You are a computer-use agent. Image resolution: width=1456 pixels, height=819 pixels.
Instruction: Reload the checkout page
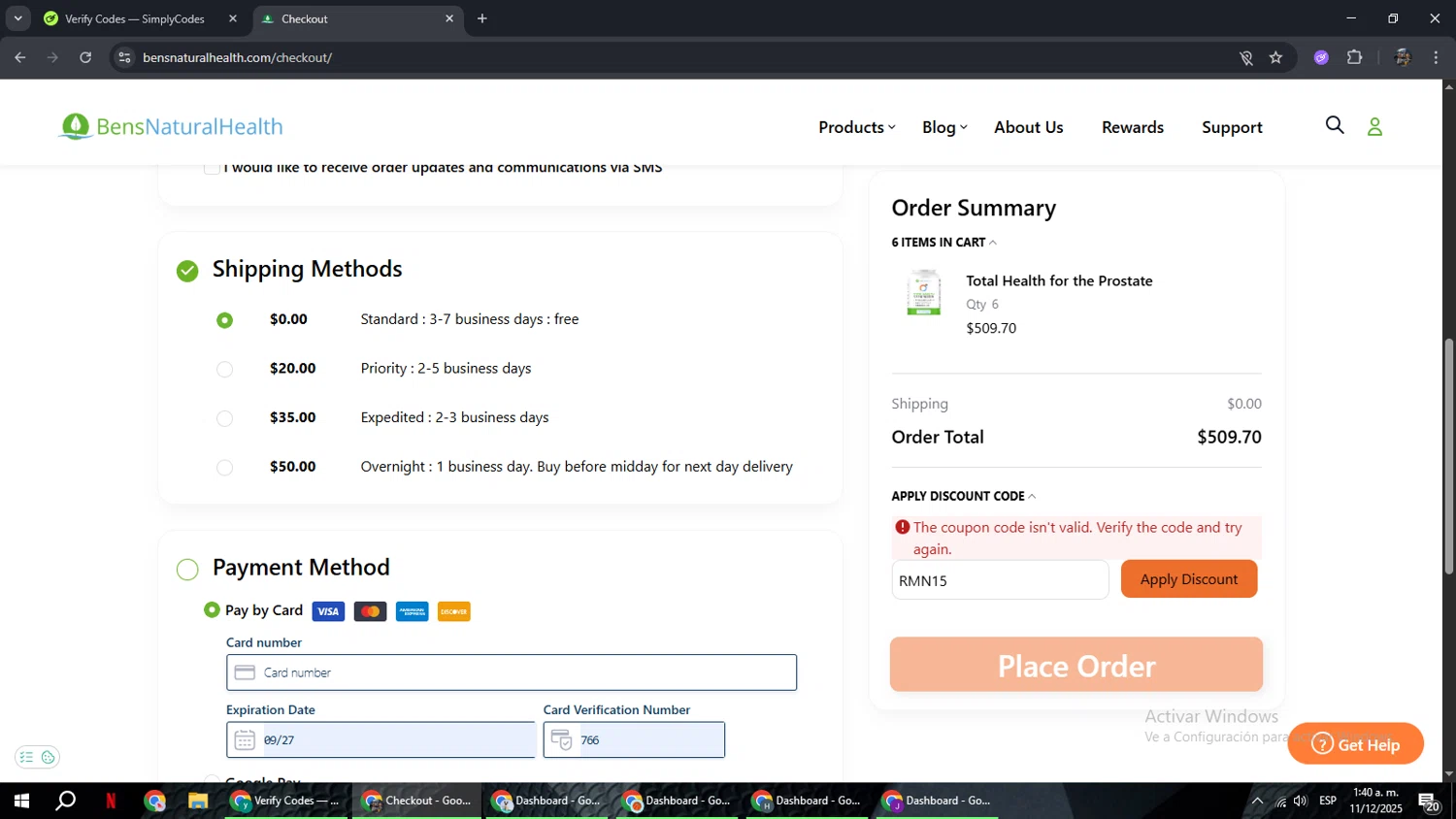[x=85, y=57]
